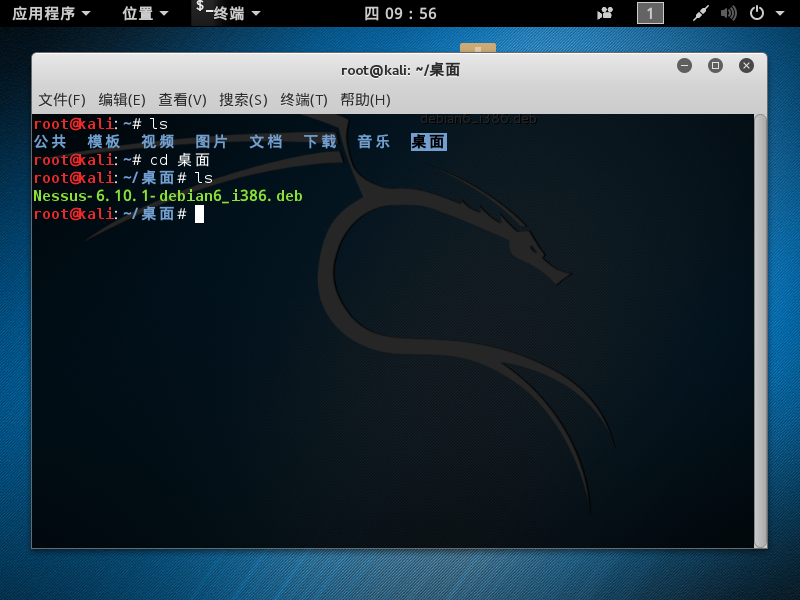
Task: Click the volume speaker icon
Action: click(728, 13)
